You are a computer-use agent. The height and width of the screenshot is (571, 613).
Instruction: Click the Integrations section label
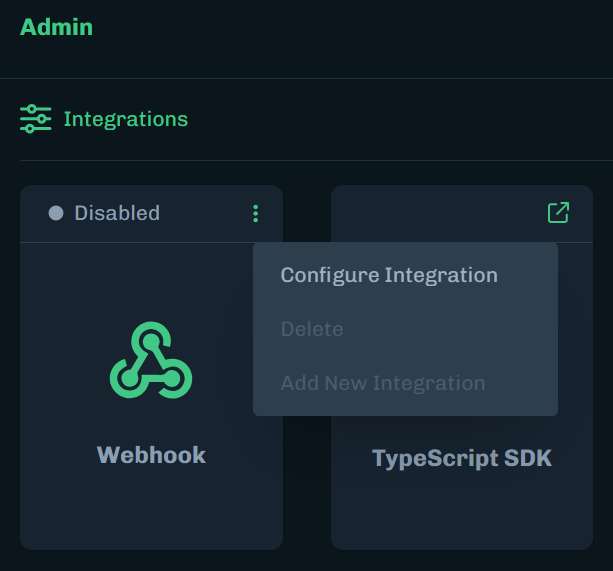[x=125, y=119]
